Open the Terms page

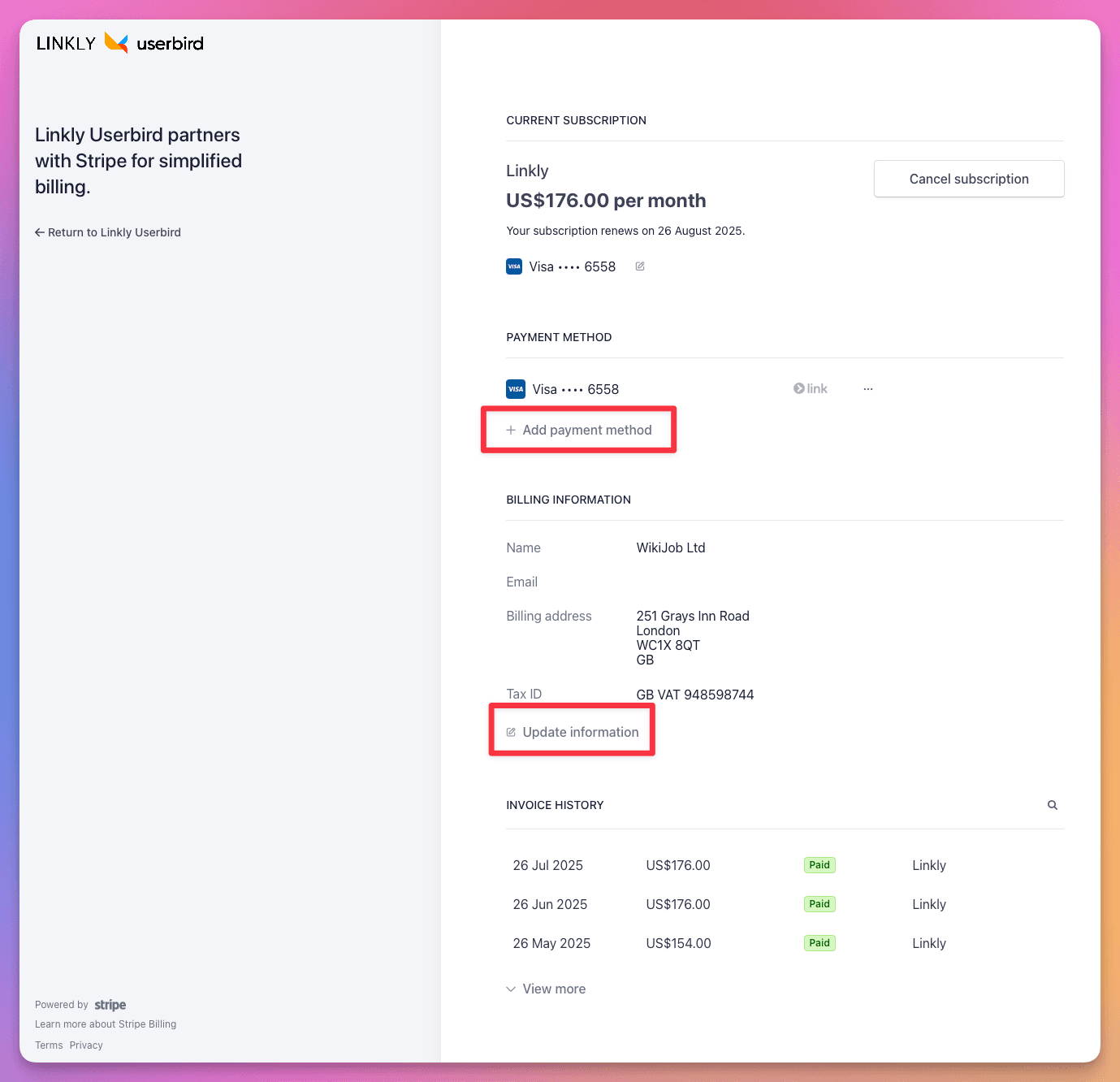pos(48,1045)
